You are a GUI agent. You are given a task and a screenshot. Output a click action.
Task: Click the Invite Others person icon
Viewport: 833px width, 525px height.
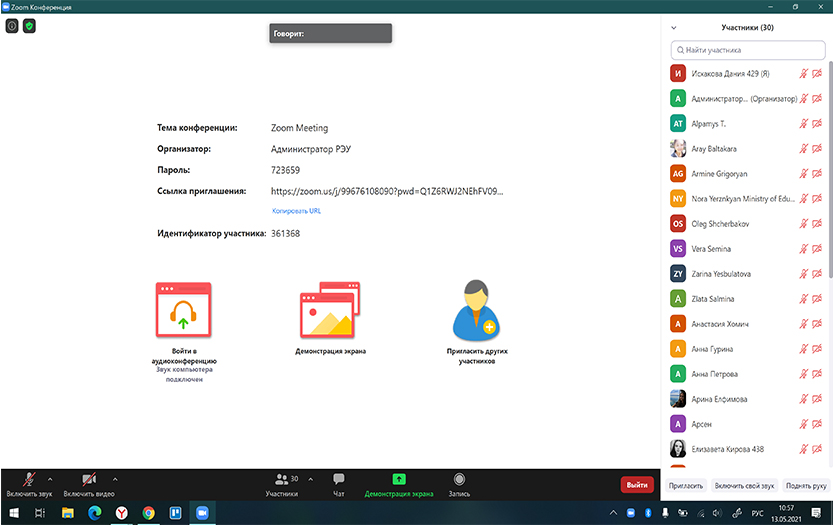coord(477,310)
